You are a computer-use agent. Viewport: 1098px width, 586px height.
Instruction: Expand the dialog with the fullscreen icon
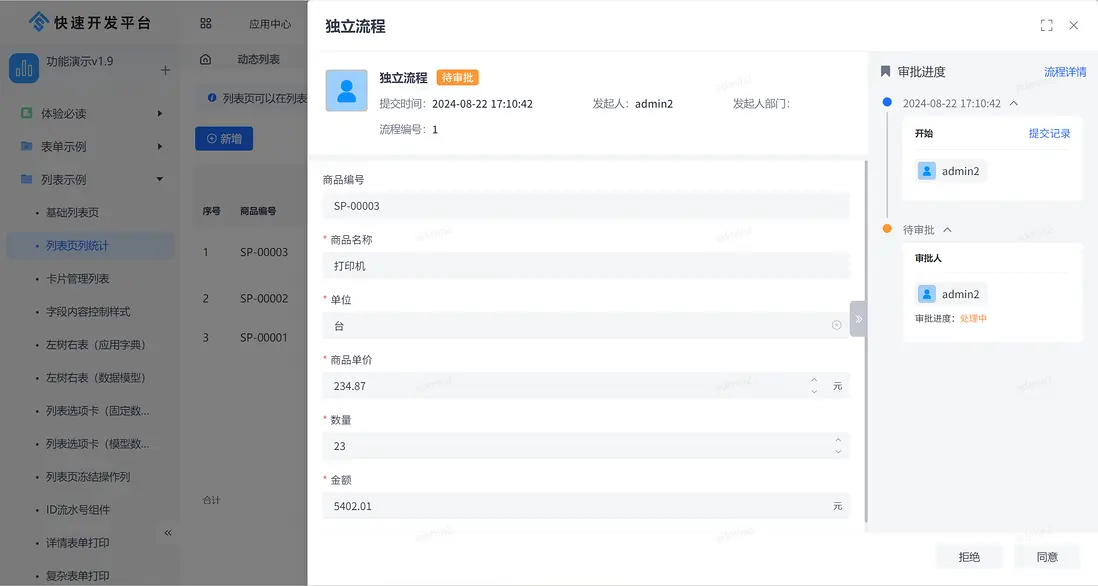[x=1044, y=25]
